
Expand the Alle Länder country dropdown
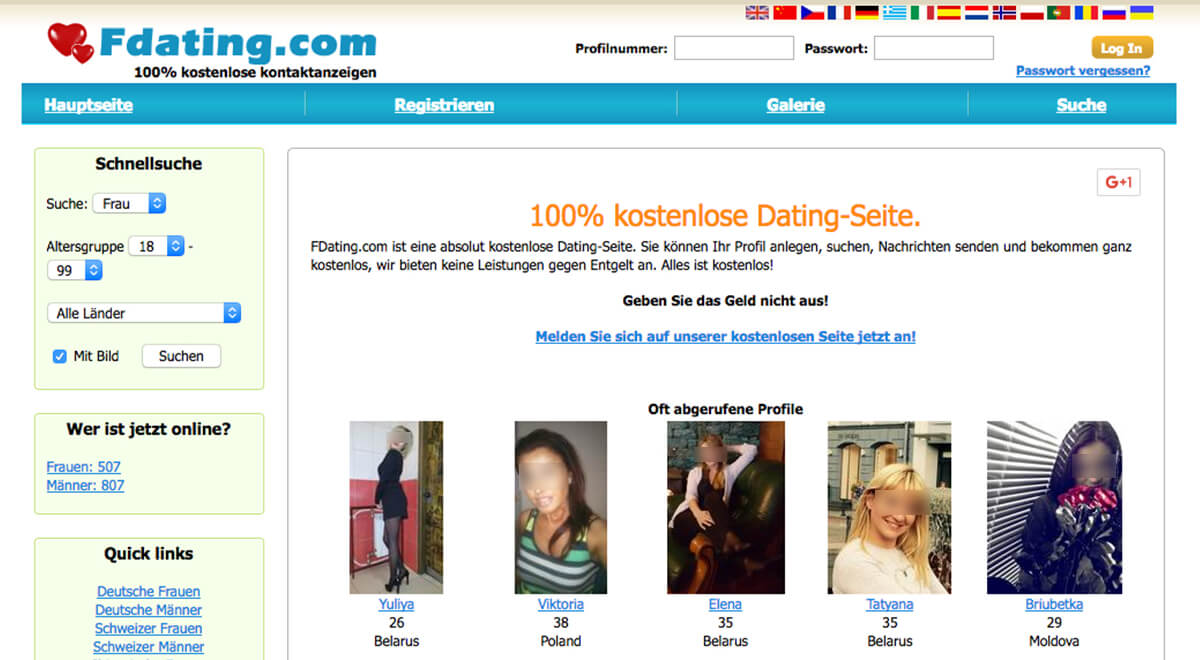[x=144, y=313]
